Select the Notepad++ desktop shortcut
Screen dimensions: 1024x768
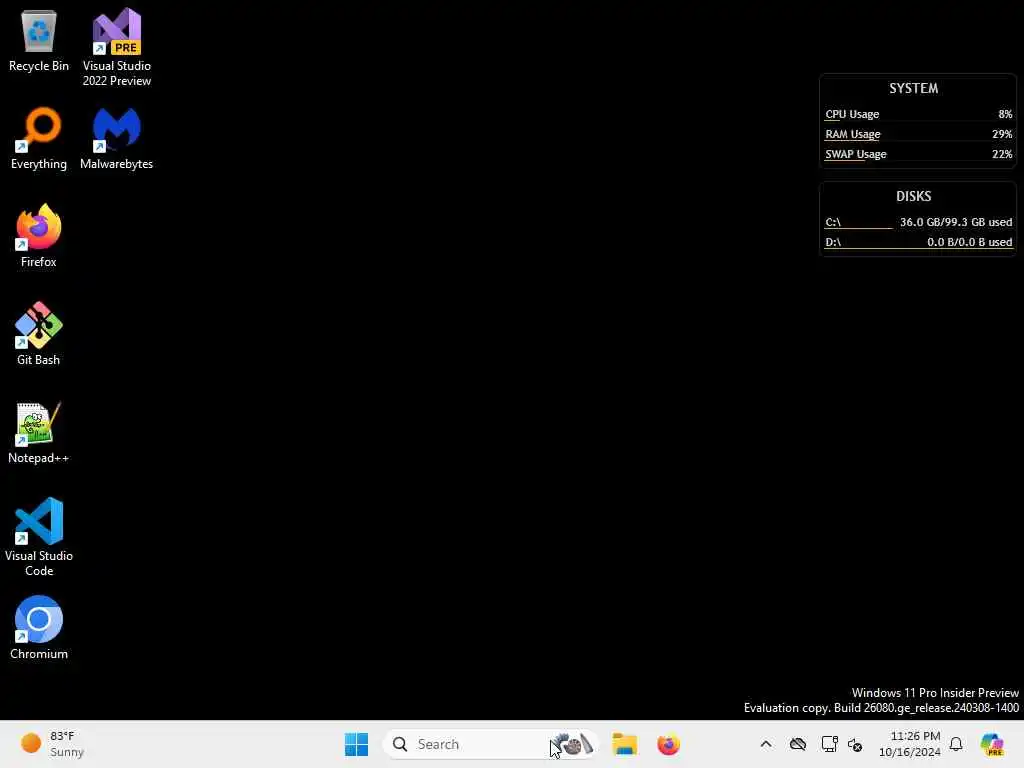pos(39,432)
